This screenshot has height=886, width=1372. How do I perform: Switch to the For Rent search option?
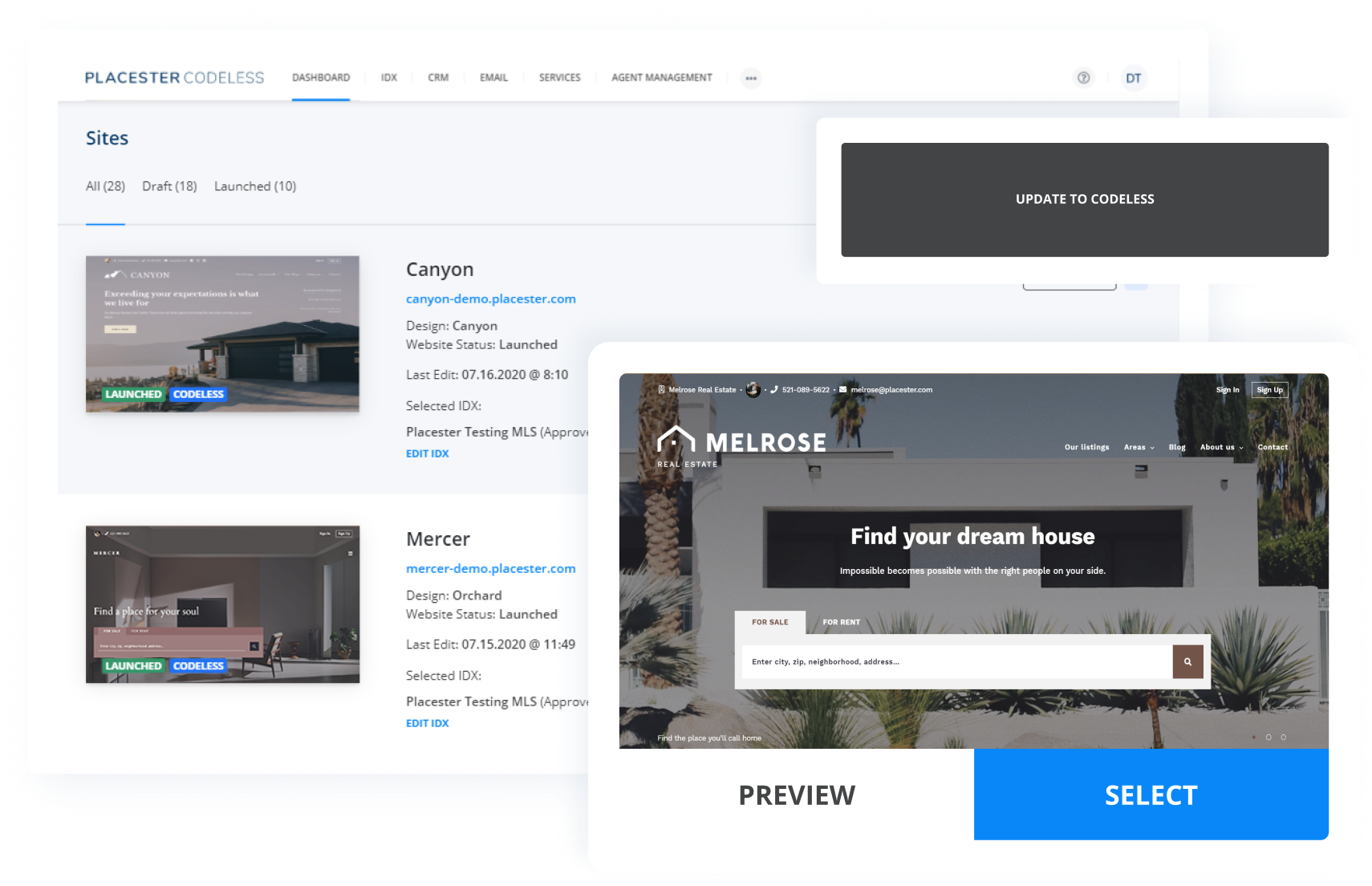tap(841, 622)
